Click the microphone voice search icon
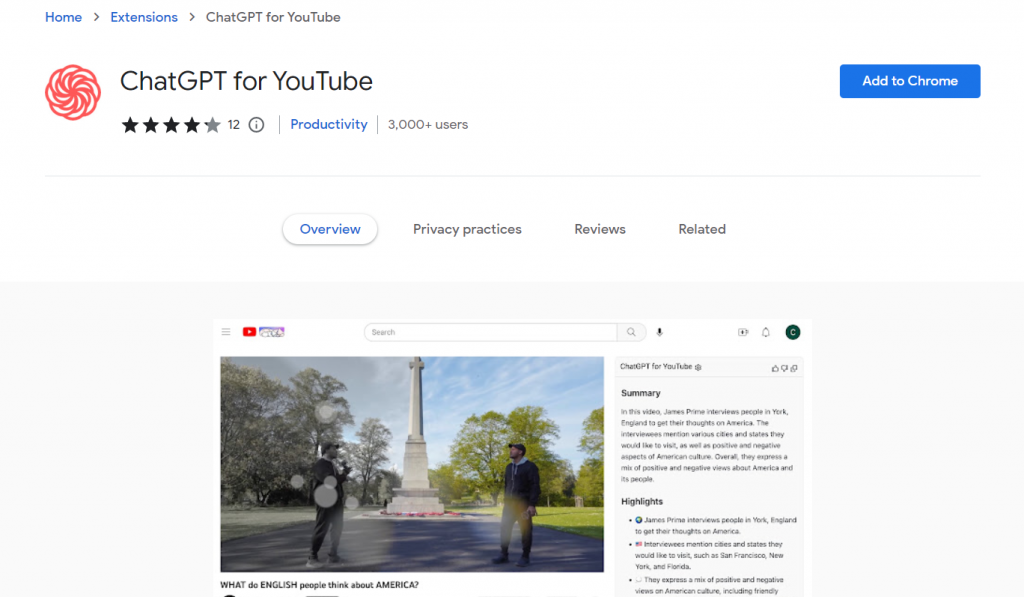The image size is (1024, 597). (x=660, y=332)
